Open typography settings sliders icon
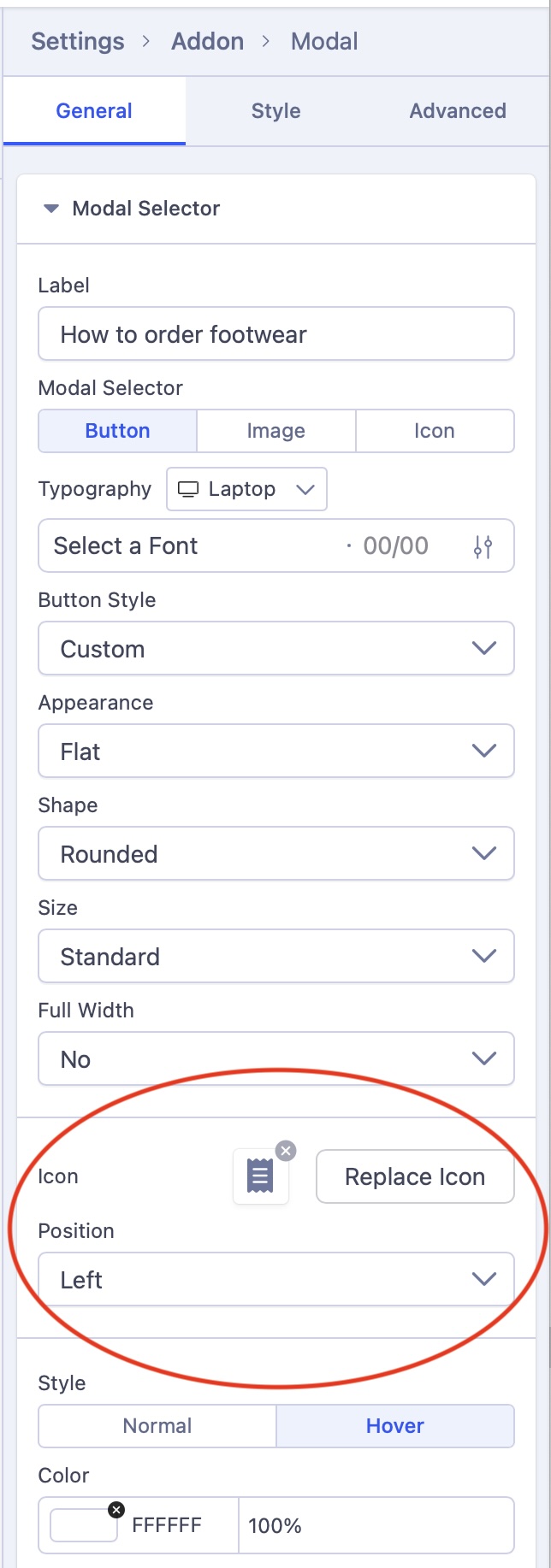Screen dimensions: 551x1568 pyautogui.click(x=483, y=546)
